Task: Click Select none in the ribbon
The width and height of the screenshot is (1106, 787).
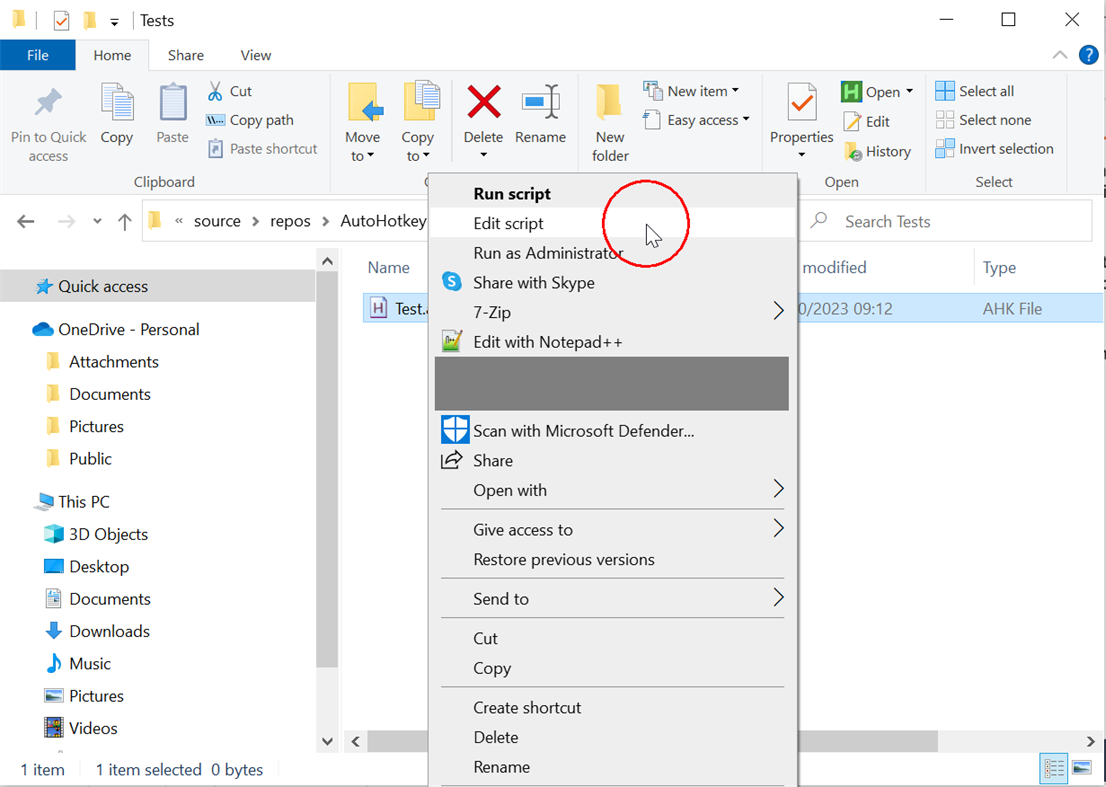Action: tap(987, 119)
